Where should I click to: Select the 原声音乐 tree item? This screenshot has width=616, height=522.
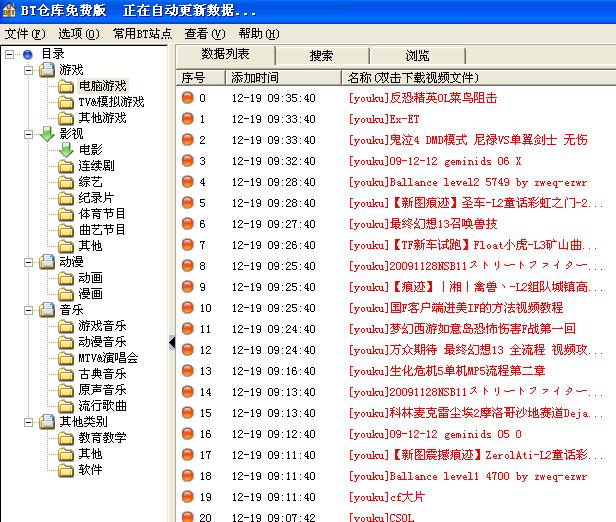[103, 390]
